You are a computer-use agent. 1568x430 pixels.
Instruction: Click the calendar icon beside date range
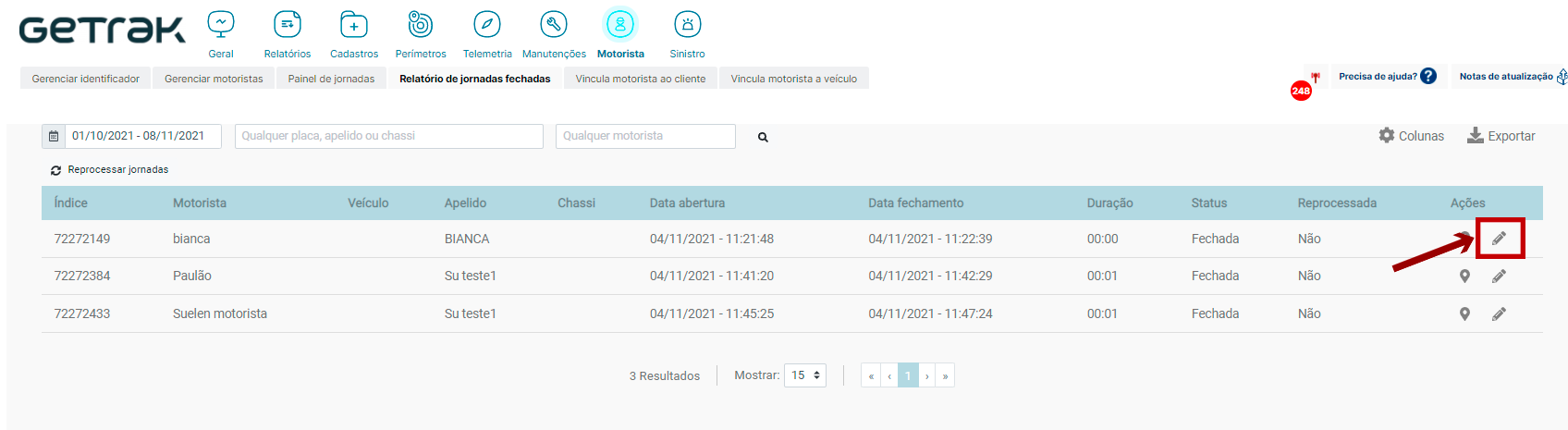tap(54, 136)
